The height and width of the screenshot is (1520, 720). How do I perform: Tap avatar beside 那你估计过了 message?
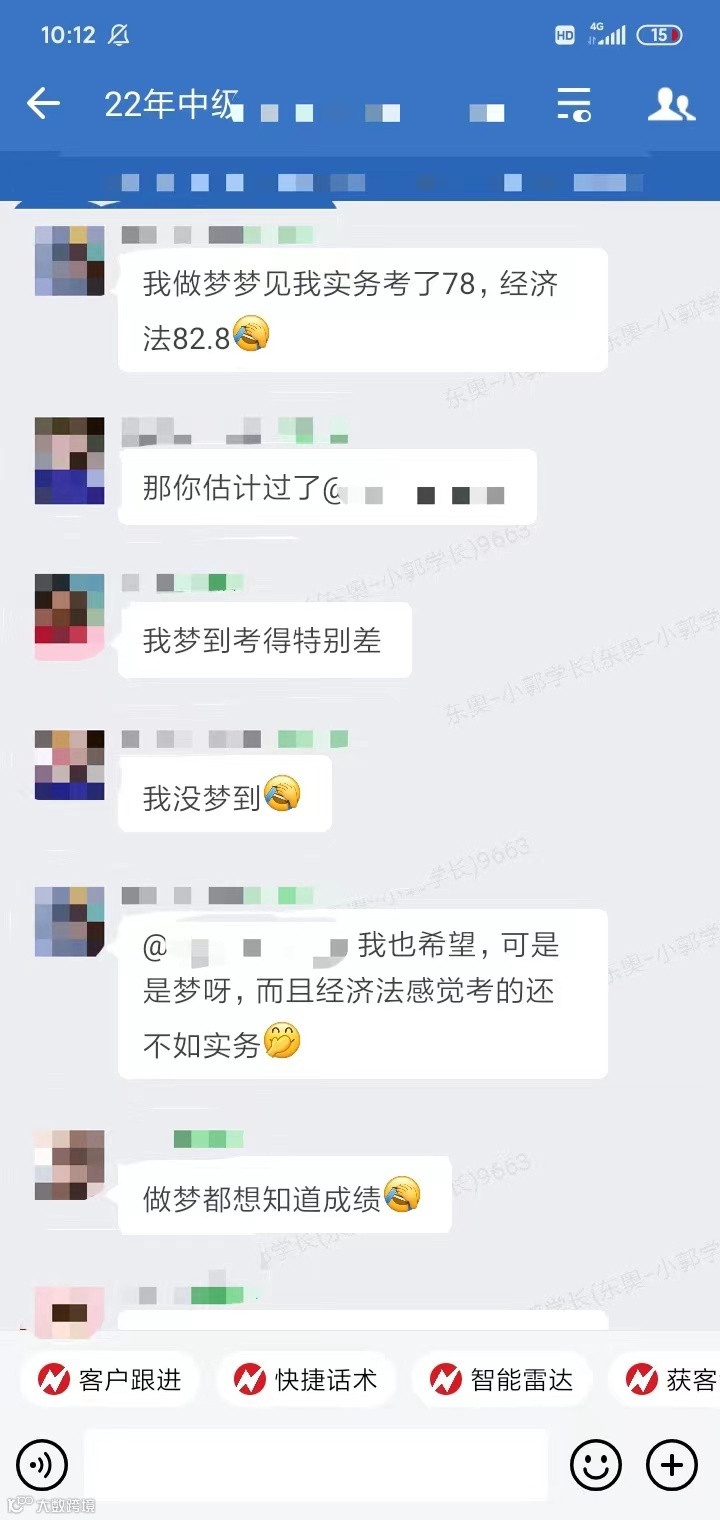pyautogui.click(x=69, y=460)
